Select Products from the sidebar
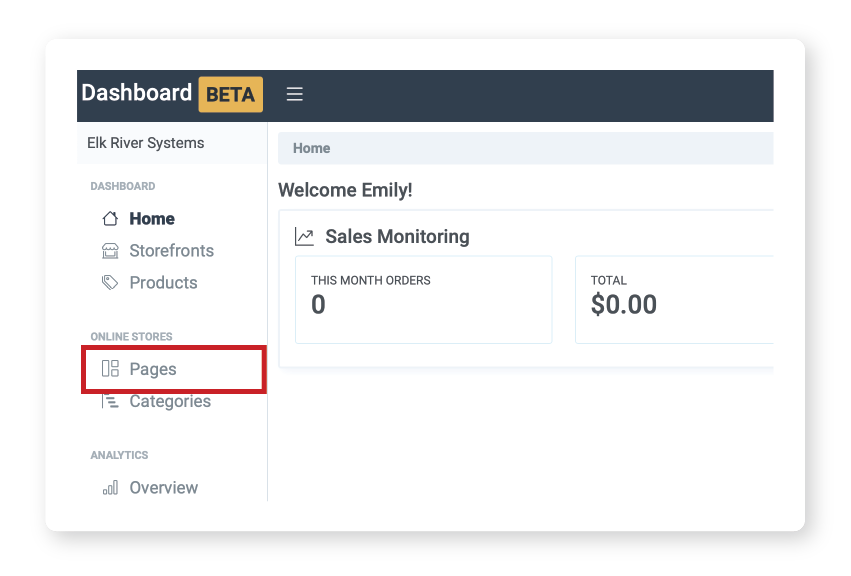Image resolution: width=851 pixels, height=576 pixels. pyautogui.click(x=163, y=283)
